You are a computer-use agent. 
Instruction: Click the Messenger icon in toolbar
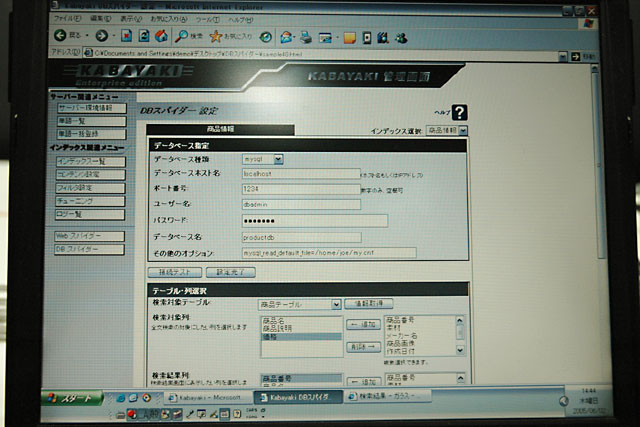[402, 38]
